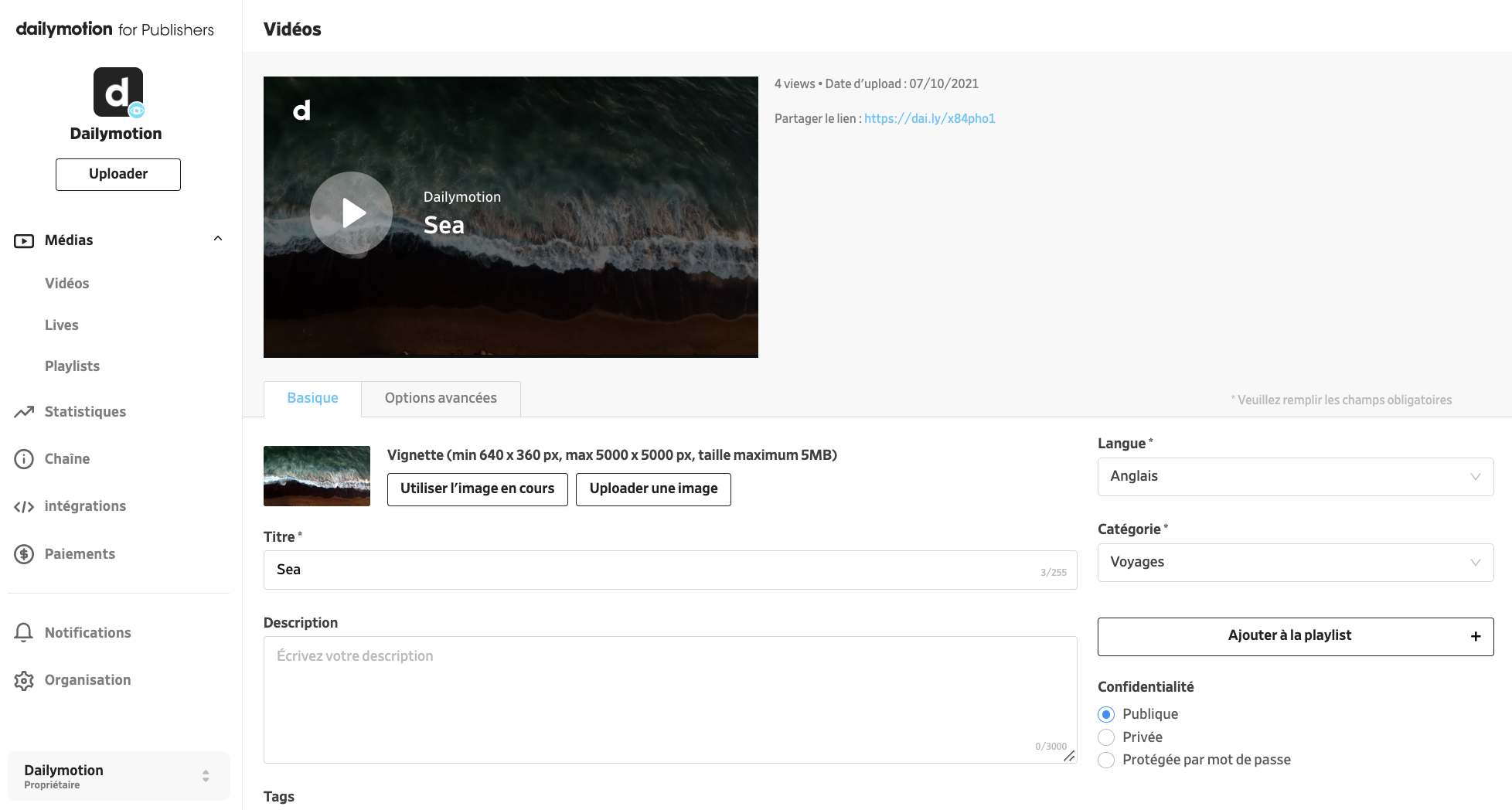Click Ajouter à la playlist button
Image resolution: width=1512 pixels, height=810 pixels.
[1296, 637]
